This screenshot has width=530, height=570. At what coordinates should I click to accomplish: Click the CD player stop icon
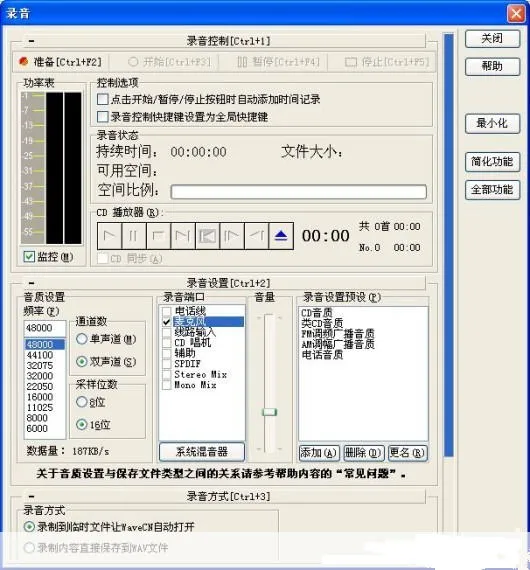(158, 236)
